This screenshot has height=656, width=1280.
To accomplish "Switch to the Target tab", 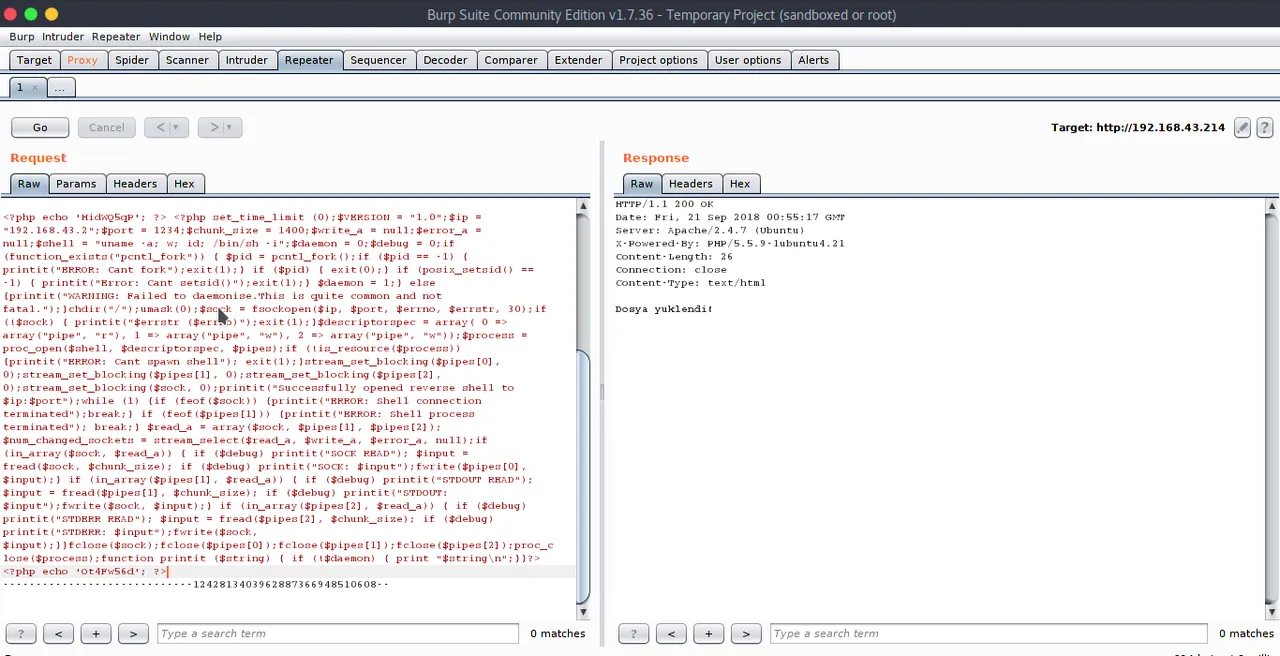I will (34, 60).
